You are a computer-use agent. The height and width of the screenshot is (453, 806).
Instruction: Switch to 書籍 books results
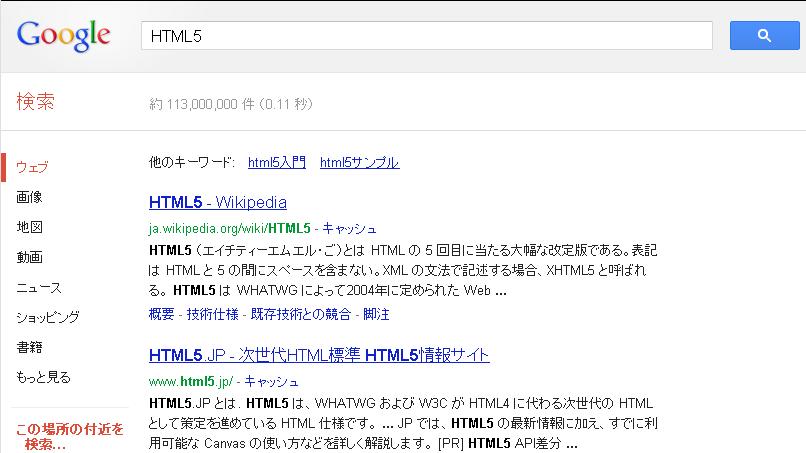click(29, 347)
